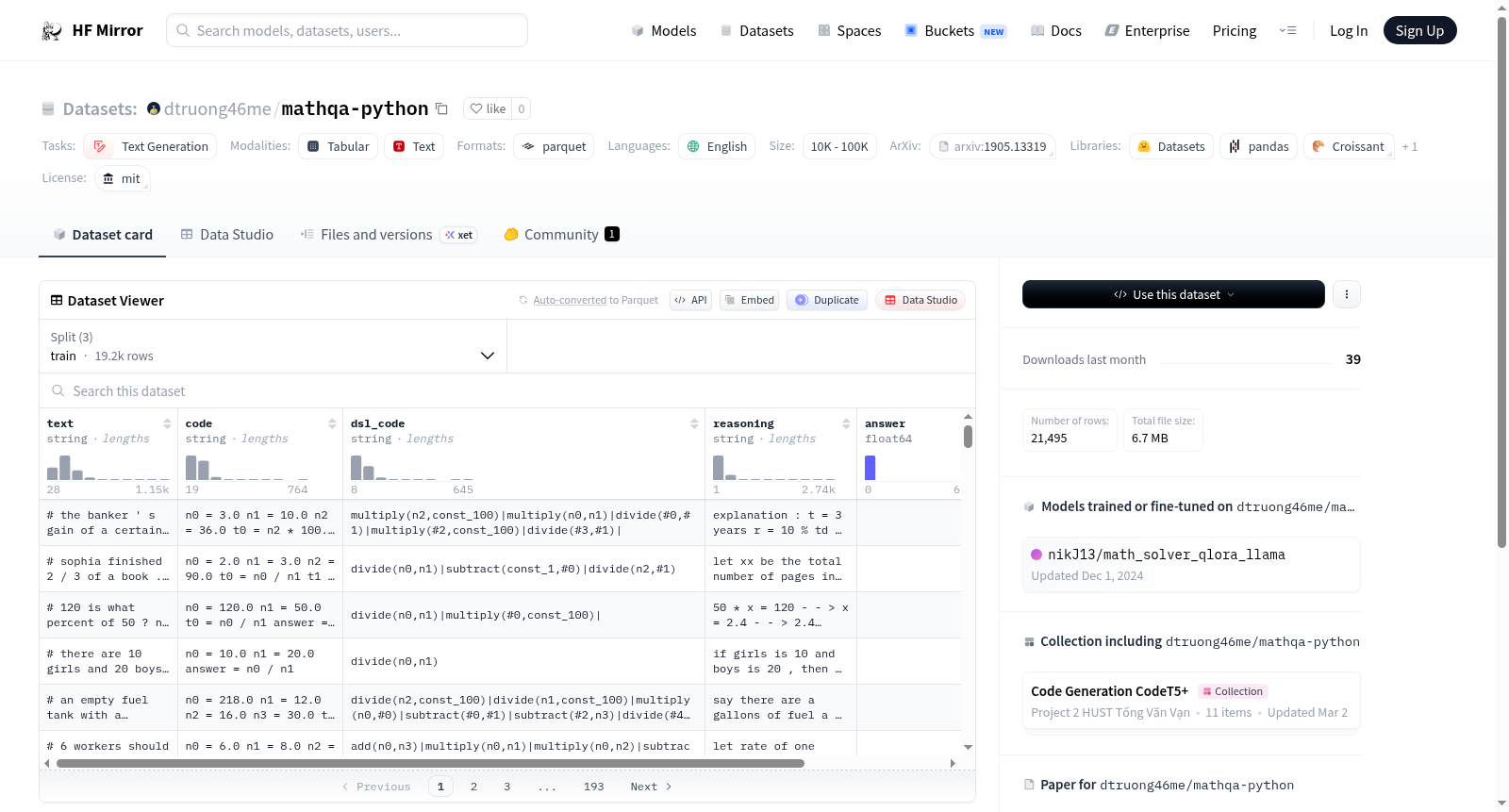Click the Croissant library tag

pos(1349,146)
